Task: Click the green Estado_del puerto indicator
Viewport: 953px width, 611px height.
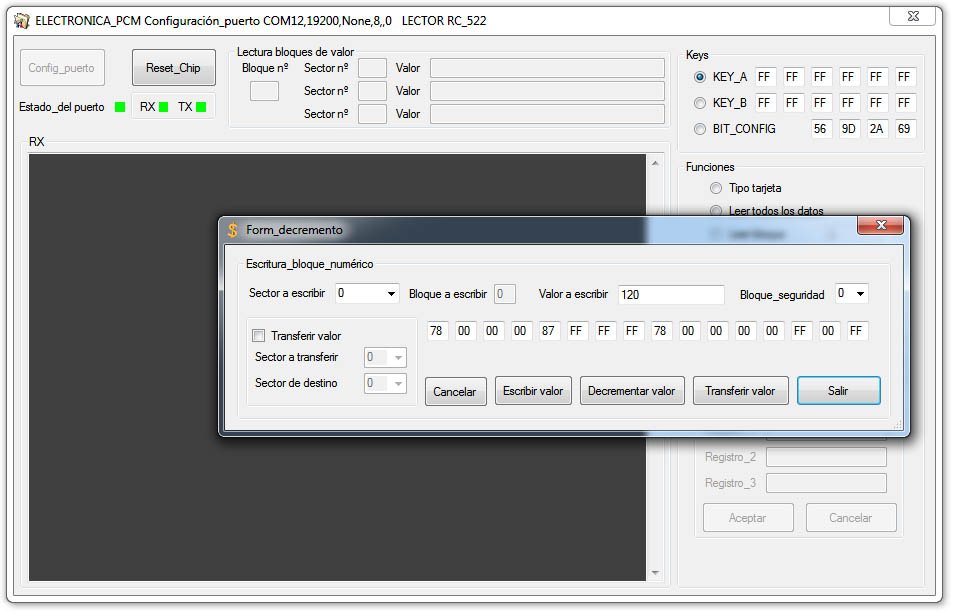Action: point(120,107)
